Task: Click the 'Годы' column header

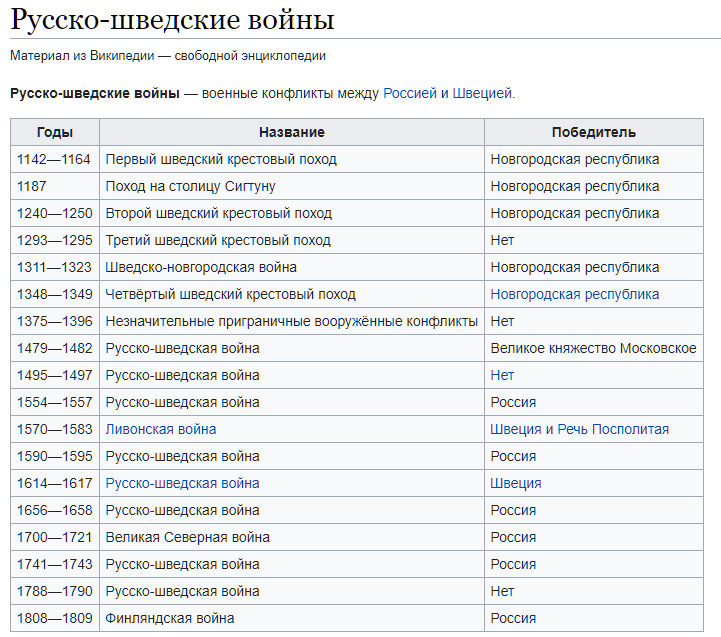Action: (x=55, y=132)
